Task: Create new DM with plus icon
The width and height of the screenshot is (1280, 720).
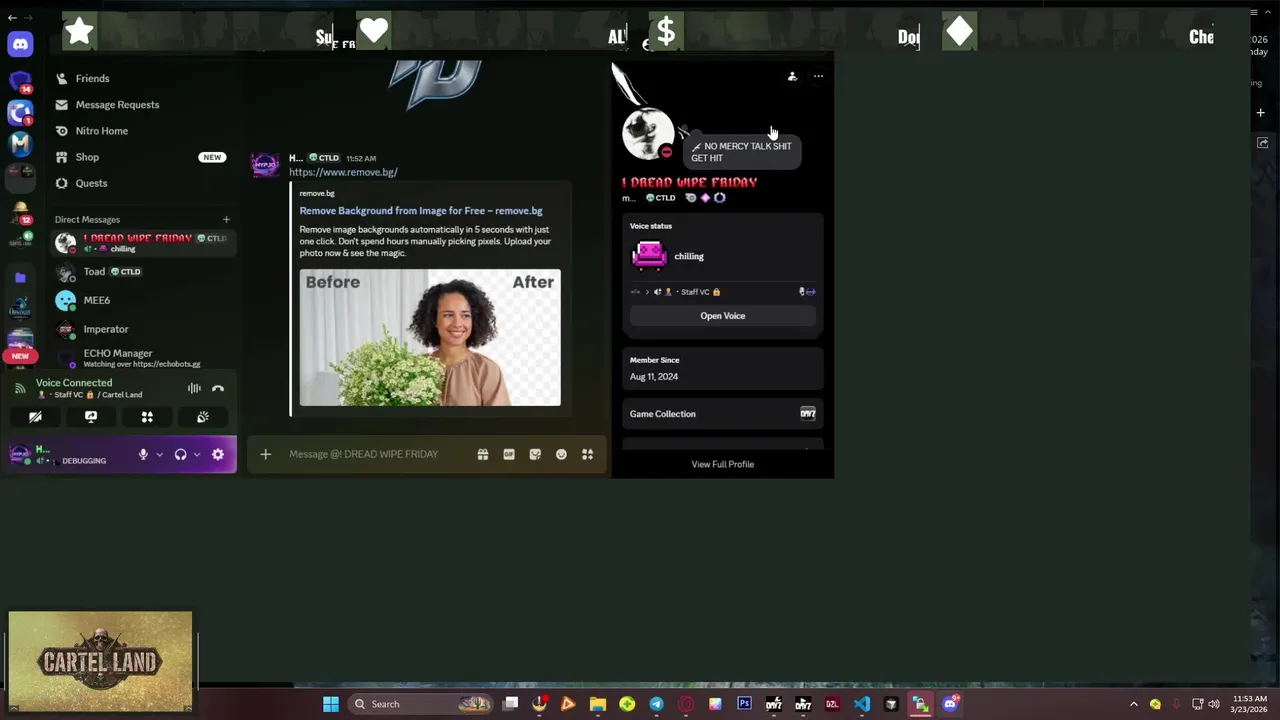Action: click(226, 220)
